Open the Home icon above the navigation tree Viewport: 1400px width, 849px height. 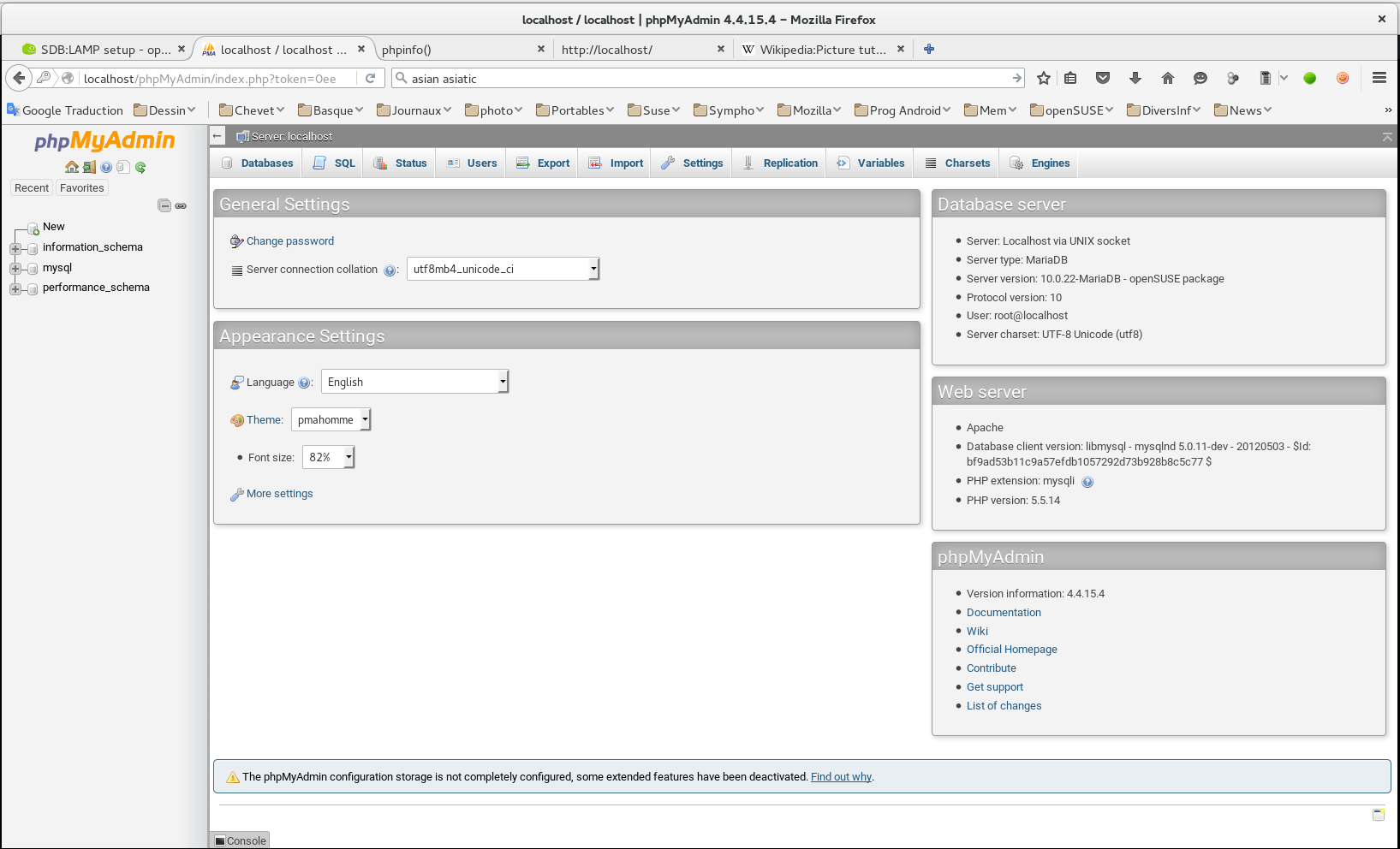click(72, 167)
